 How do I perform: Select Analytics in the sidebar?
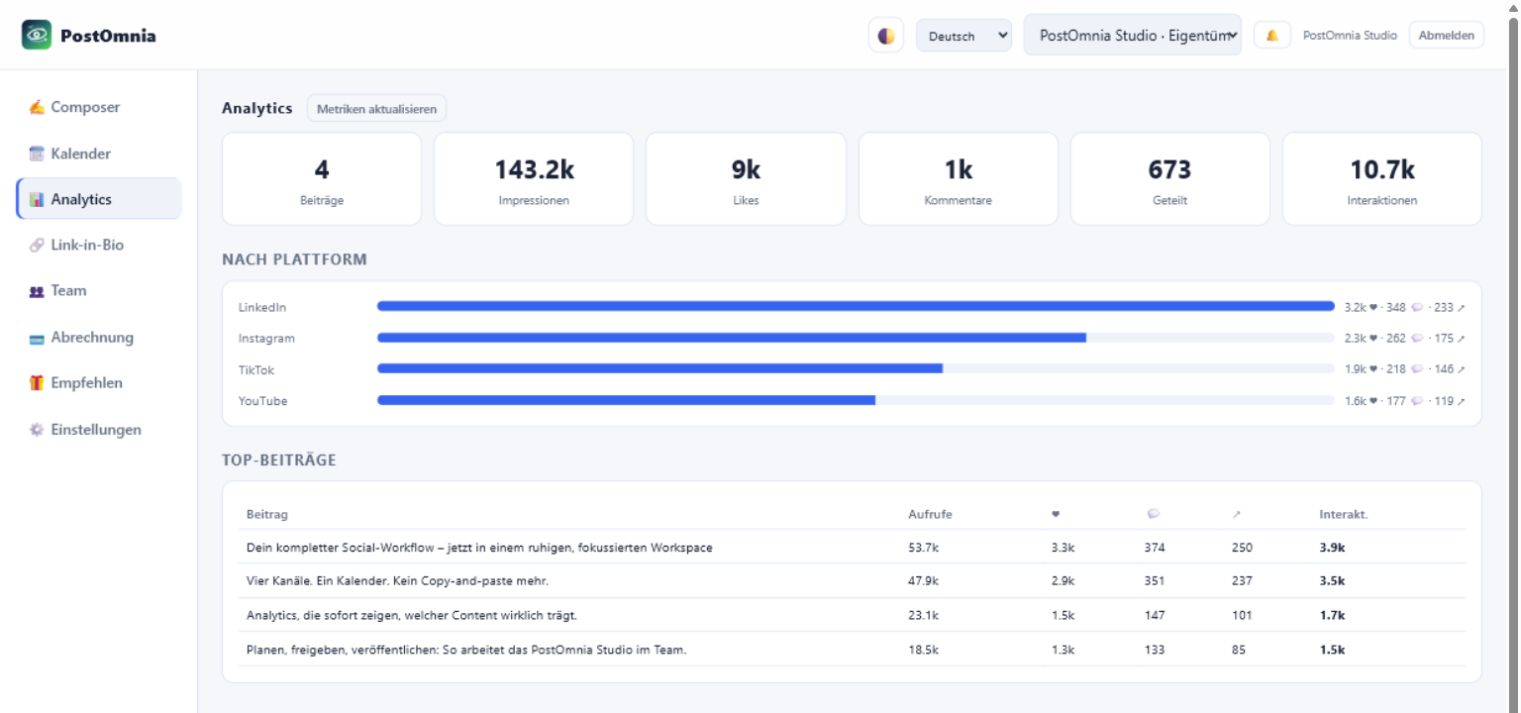pyautogui.click(x=98, y=199)
